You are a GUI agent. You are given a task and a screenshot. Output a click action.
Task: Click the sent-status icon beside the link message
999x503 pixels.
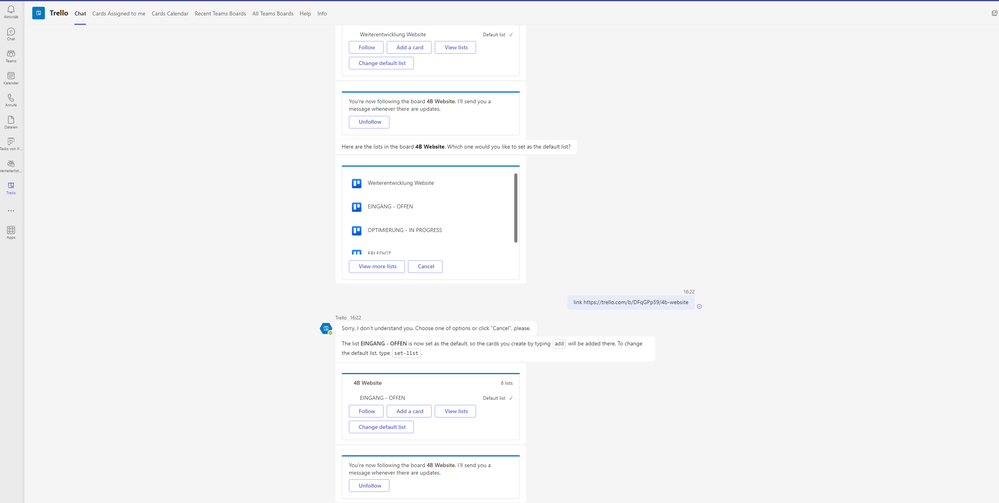(x=699, y=306)
